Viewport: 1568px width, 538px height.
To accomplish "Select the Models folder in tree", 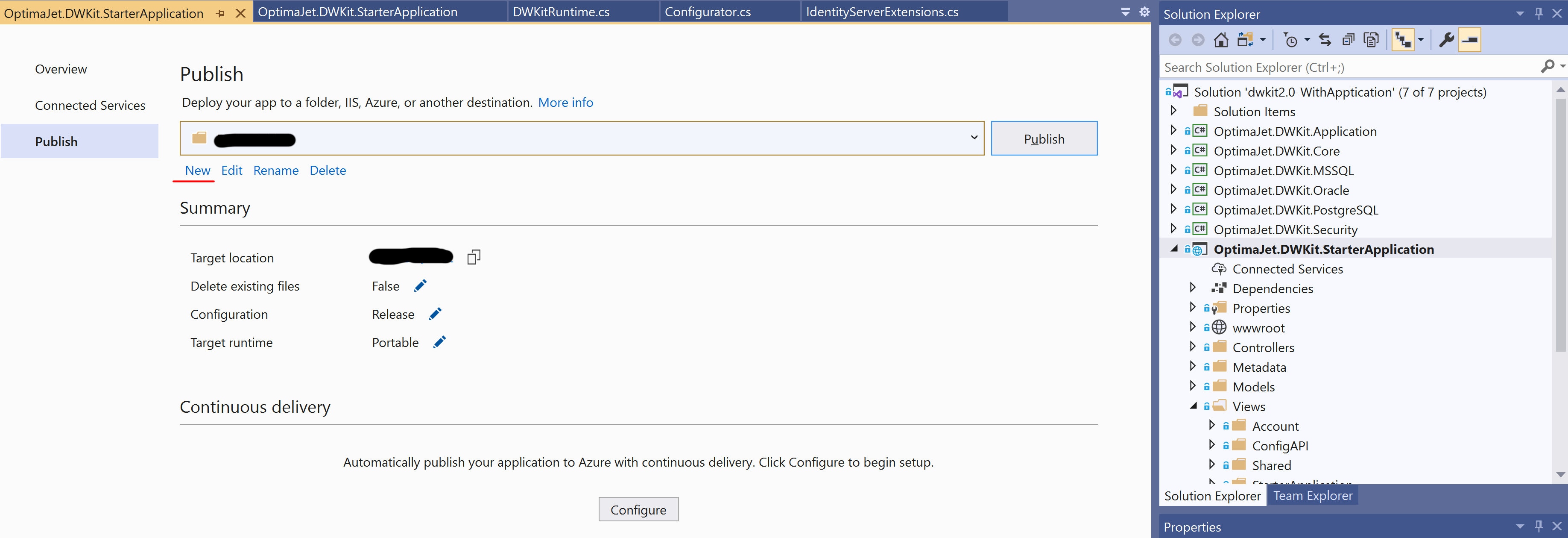I will point(1253,386).
